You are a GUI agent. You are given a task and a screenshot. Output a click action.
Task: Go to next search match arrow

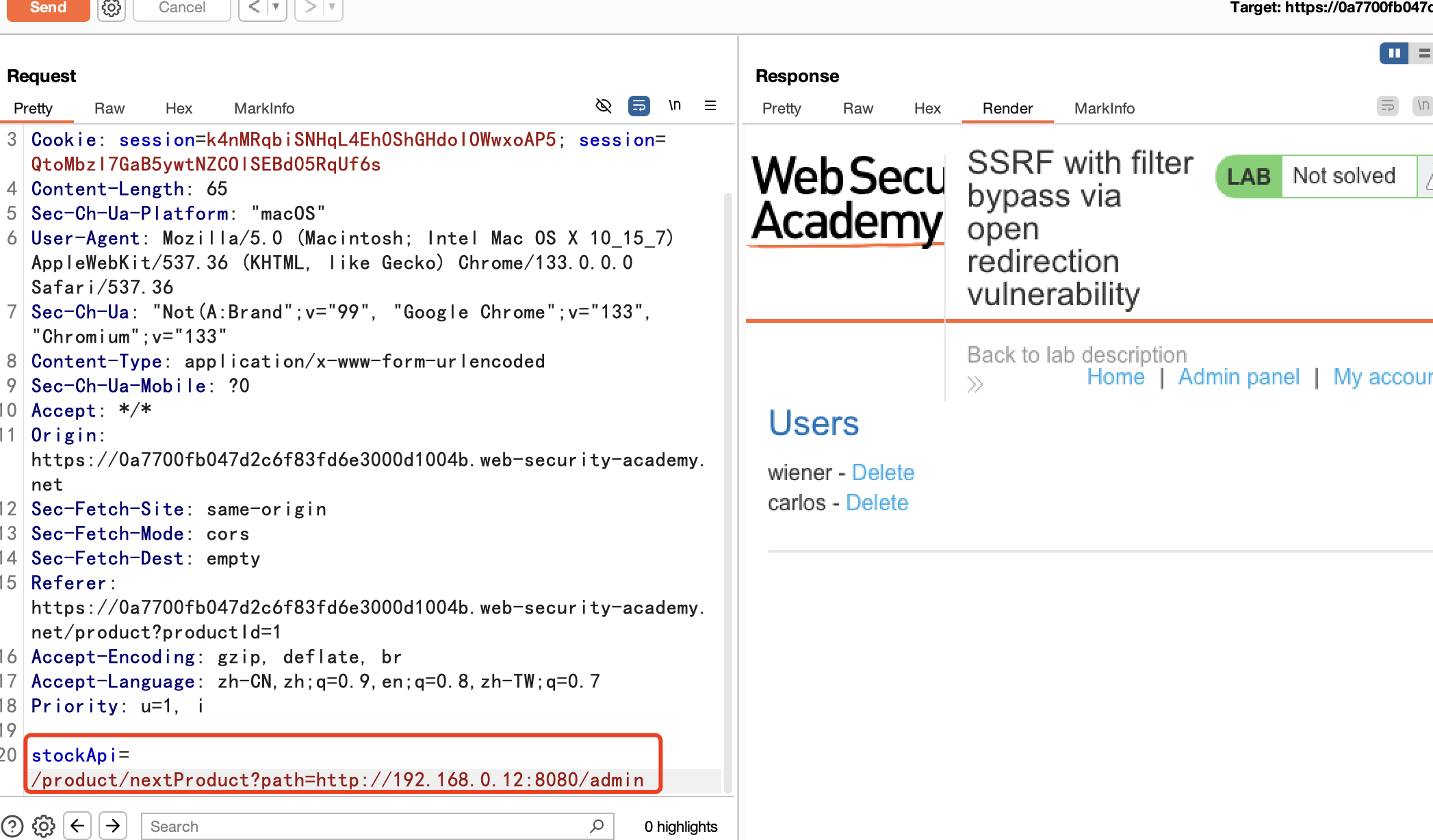[x=113, y=826]
